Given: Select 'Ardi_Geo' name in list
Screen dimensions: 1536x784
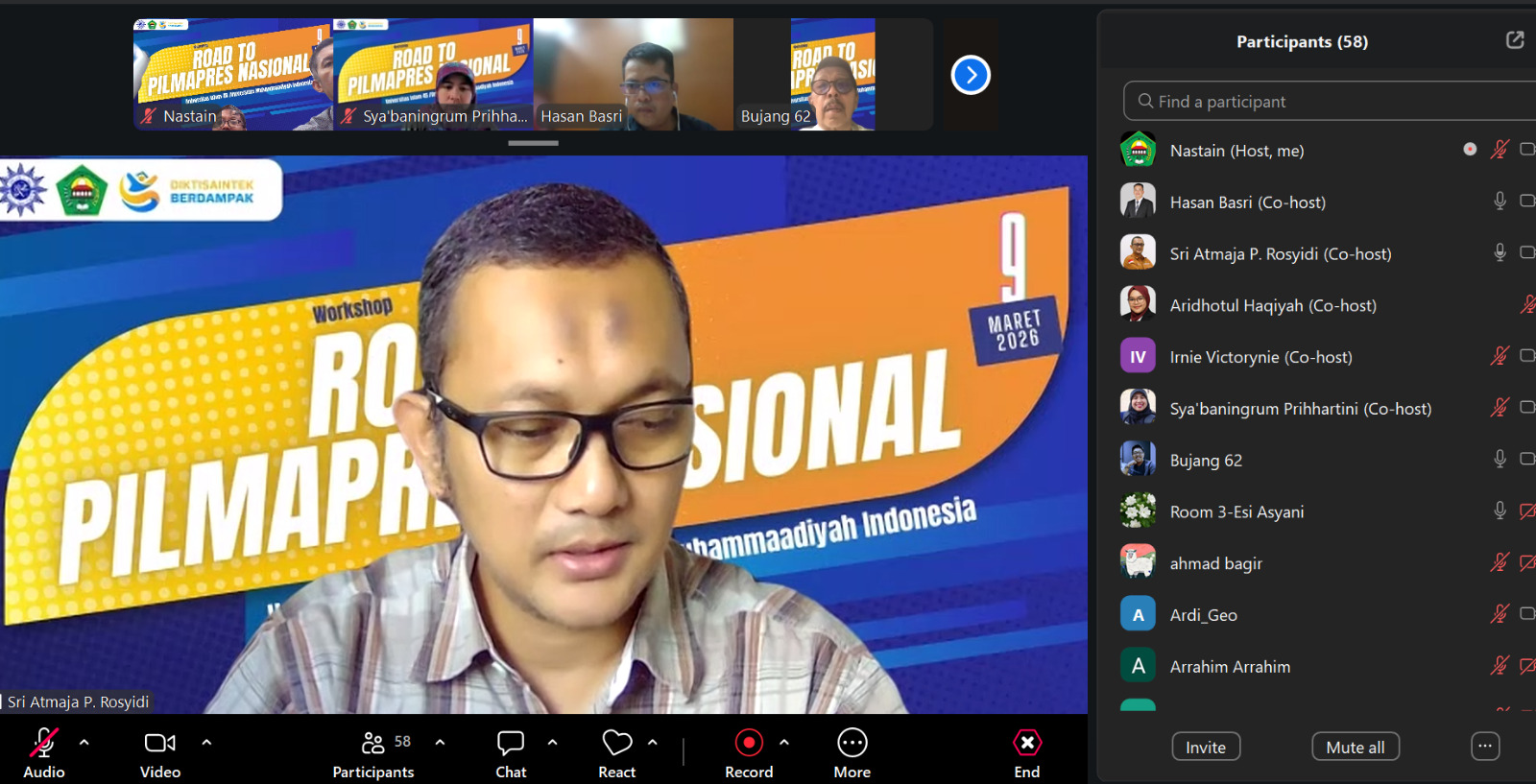Looking at the screenshot, I should point(1204,616).
